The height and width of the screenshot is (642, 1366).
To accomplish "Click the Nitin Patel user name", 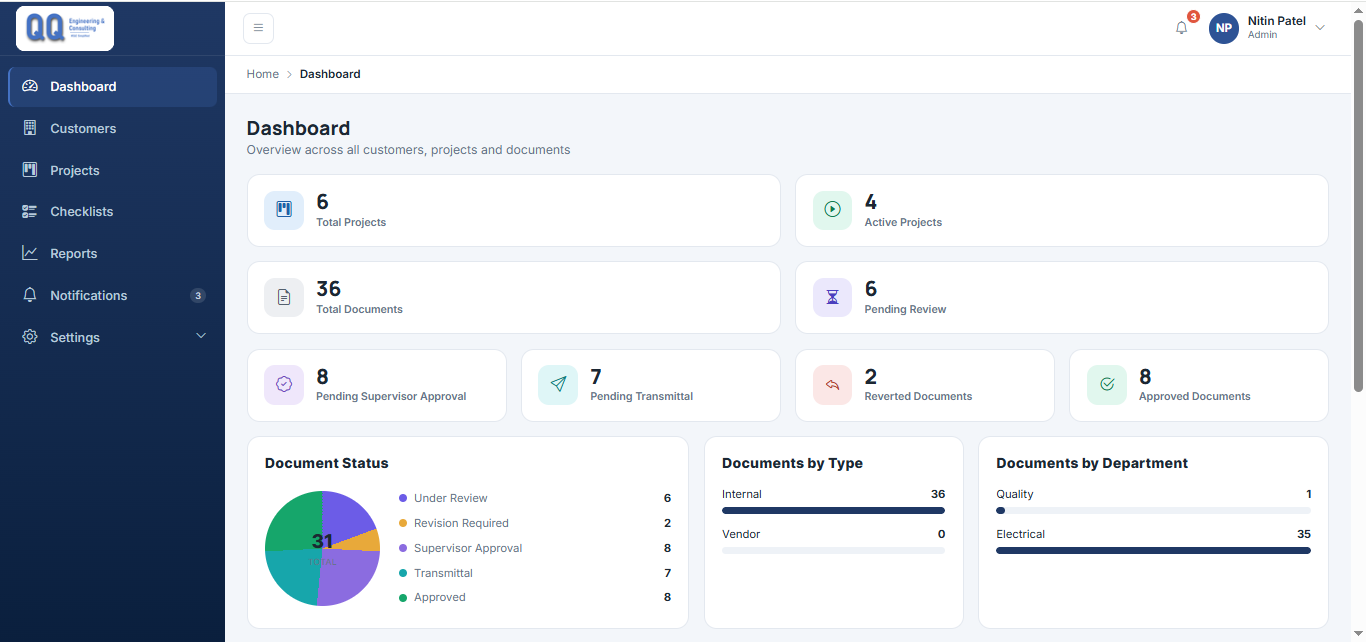I will pyautogui.click(x=1277, y=21).
